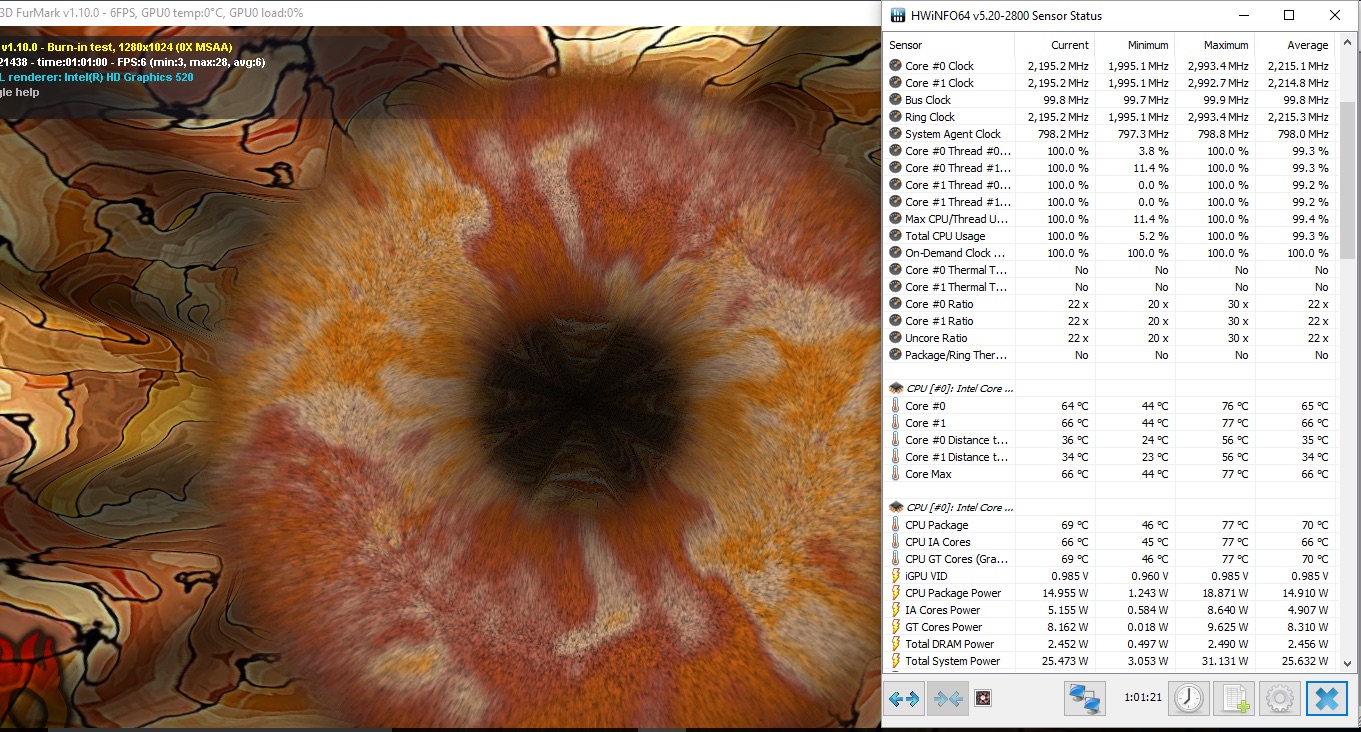The height and width of the screenshot is (732, 1361).
Task: Click the gauge icon beside Core #0 Clock
Action: [x=895, y=66]
